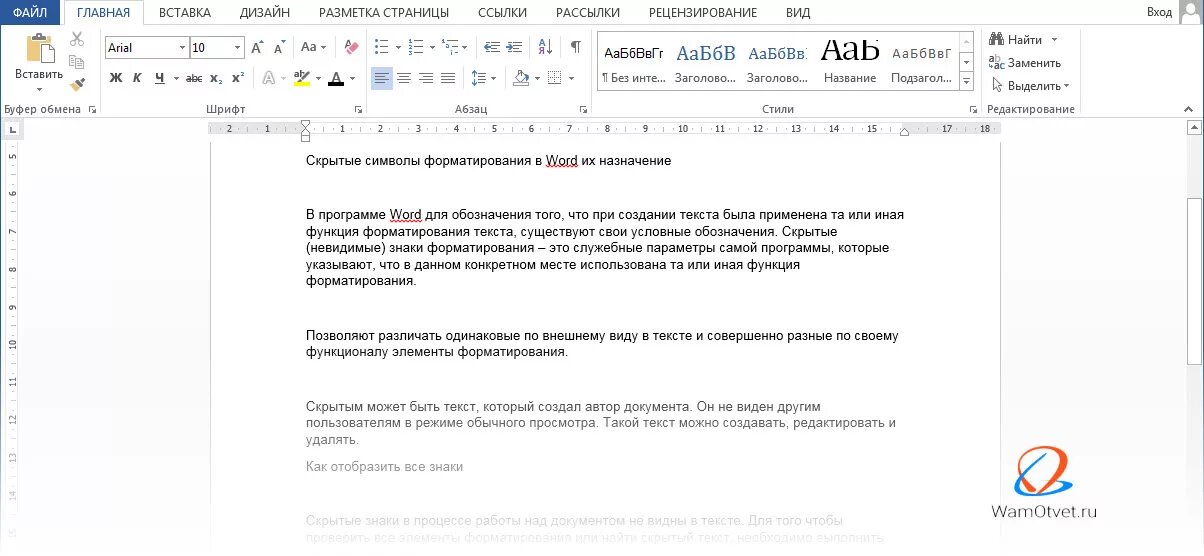Toggle underline (Ч) formatting
1204x556 pixels.
pyautogui.click(x=159, y=78)
